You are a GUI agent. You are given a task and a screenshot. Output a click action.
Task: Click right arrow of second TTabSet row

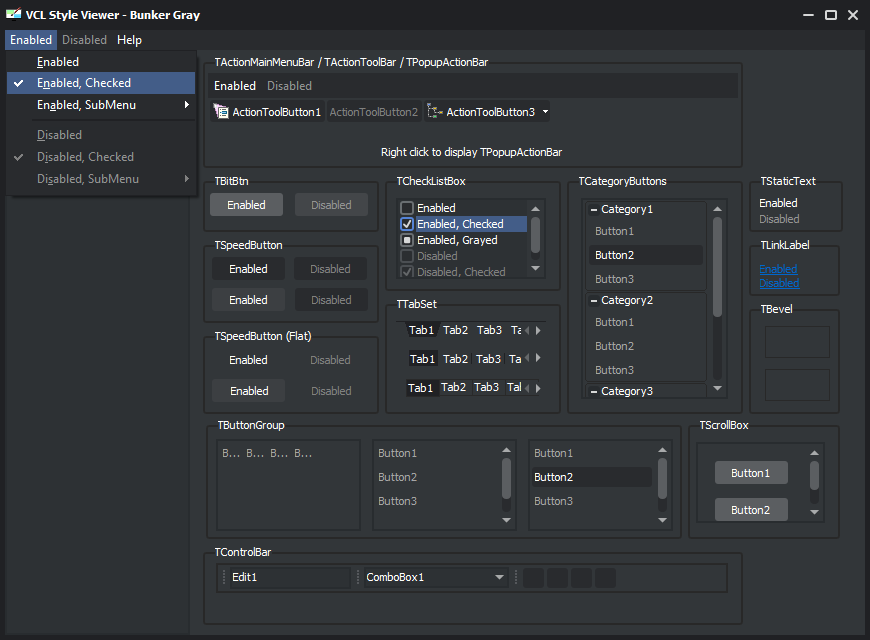click(538, 358)
